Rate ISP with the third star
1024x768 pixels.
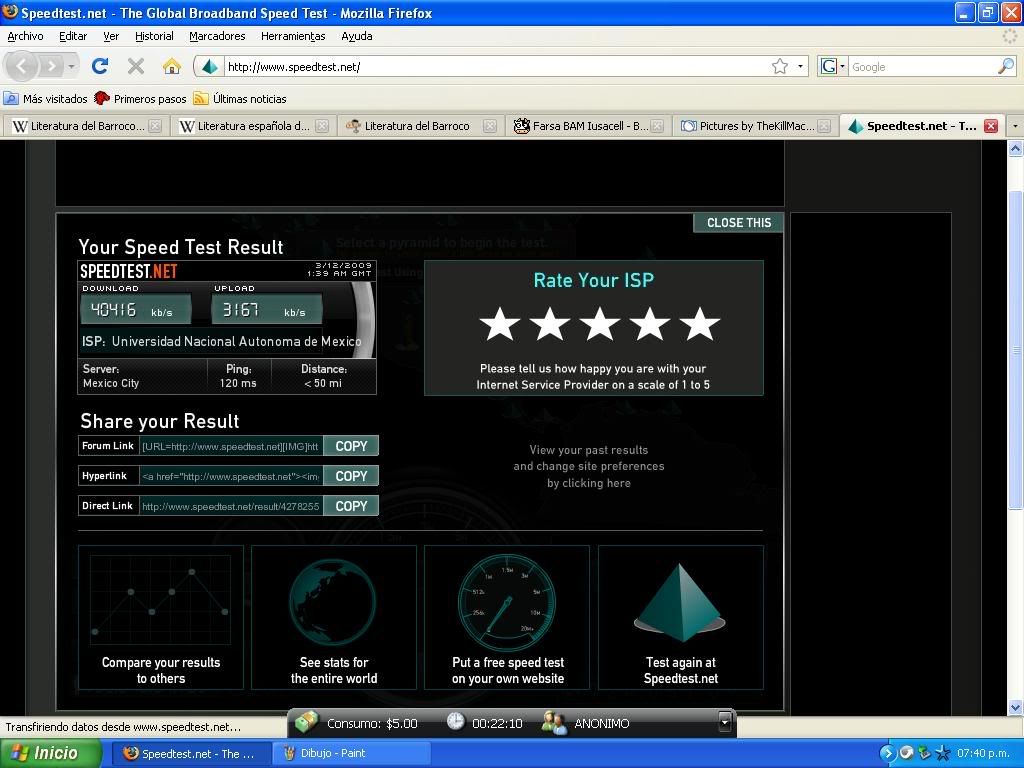coord(600,323)
